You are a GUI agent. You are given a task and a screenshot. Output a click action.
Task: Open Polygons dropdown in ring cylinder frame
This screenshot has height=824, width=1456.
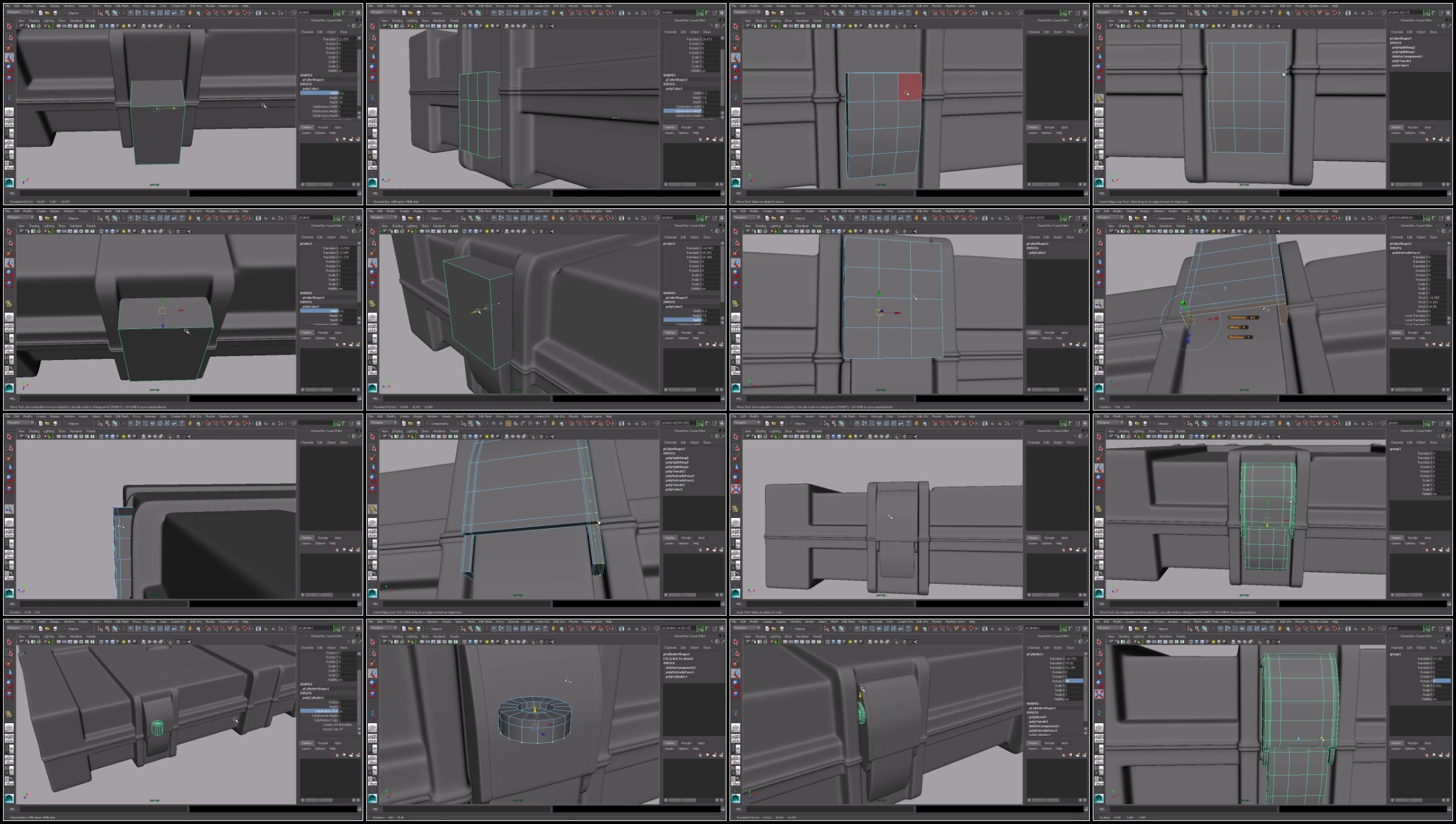(384, 628)
